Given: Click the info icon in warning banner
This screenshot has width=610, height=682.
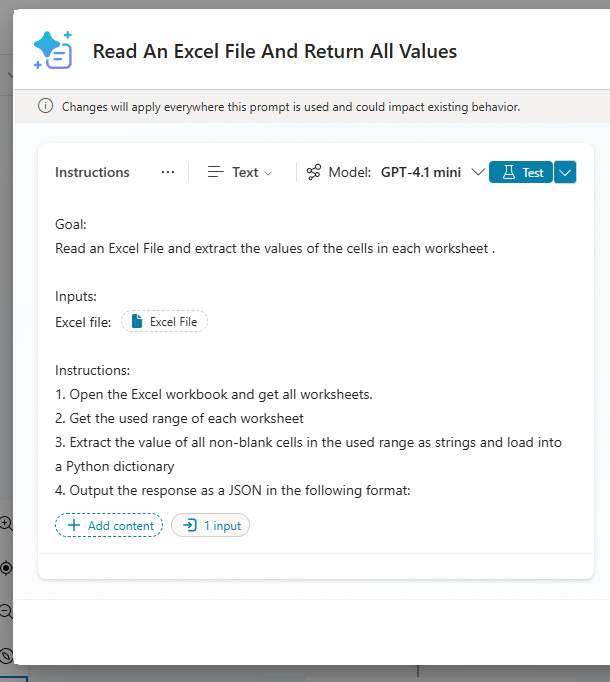Looking at the screenshot, I should [x=45, y=106].
